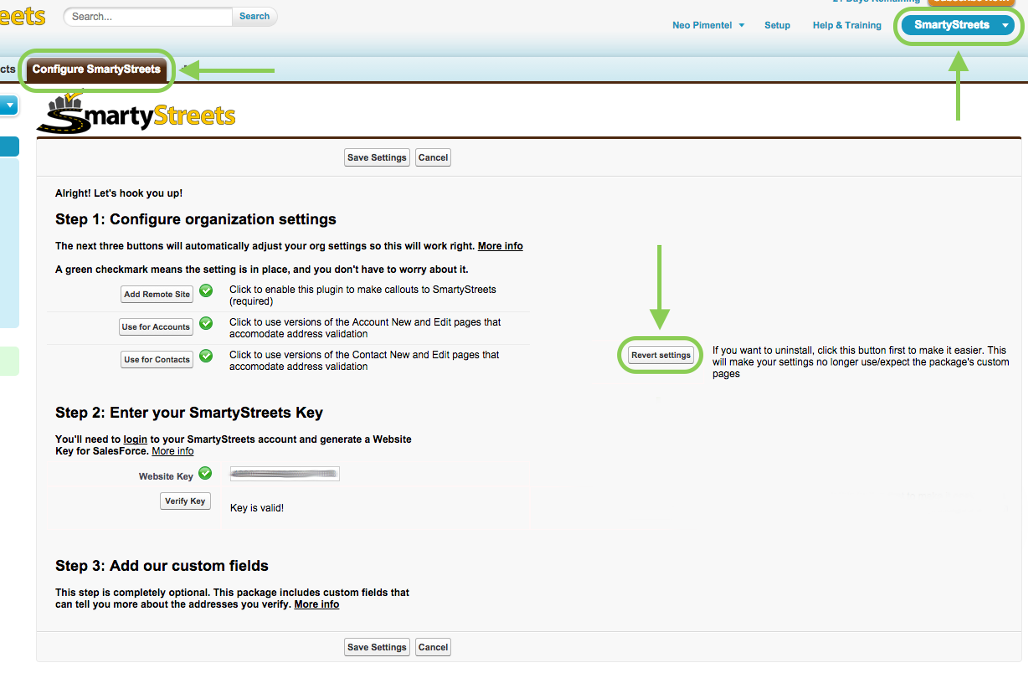The image size is (1028, 673).
Task: Click the Use for Contacts button
Action: (x=157, y=360)
